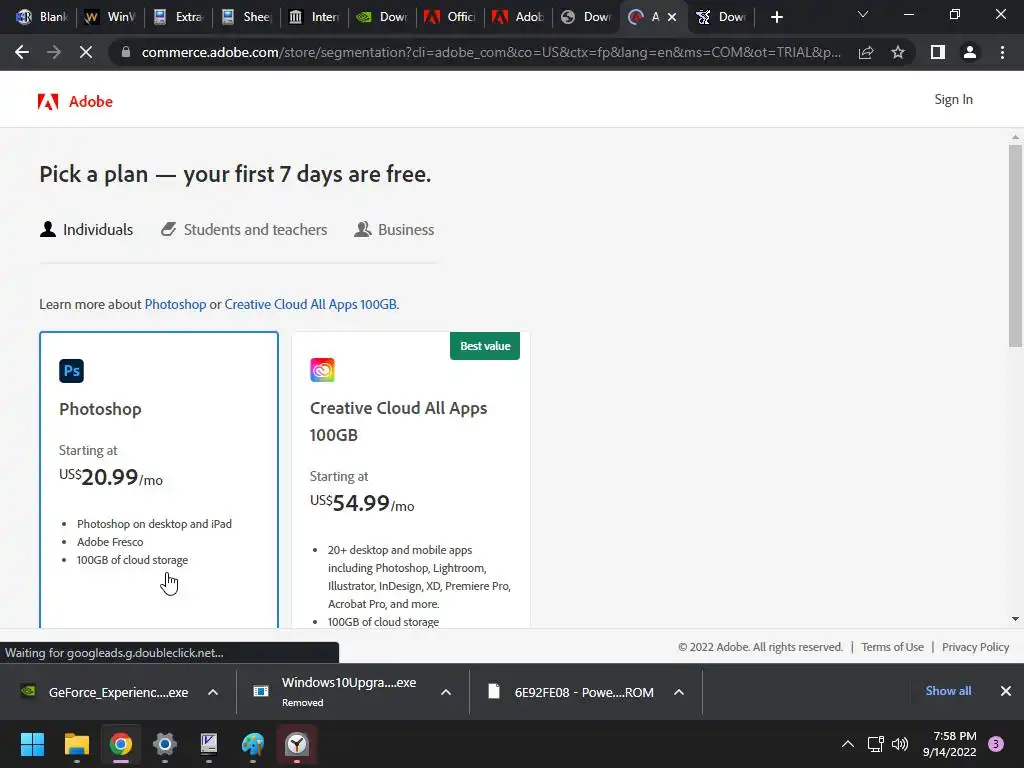Expand options for 6E92FE08 ROM download
Viewport: 1024px width, 768px height.
679,692
